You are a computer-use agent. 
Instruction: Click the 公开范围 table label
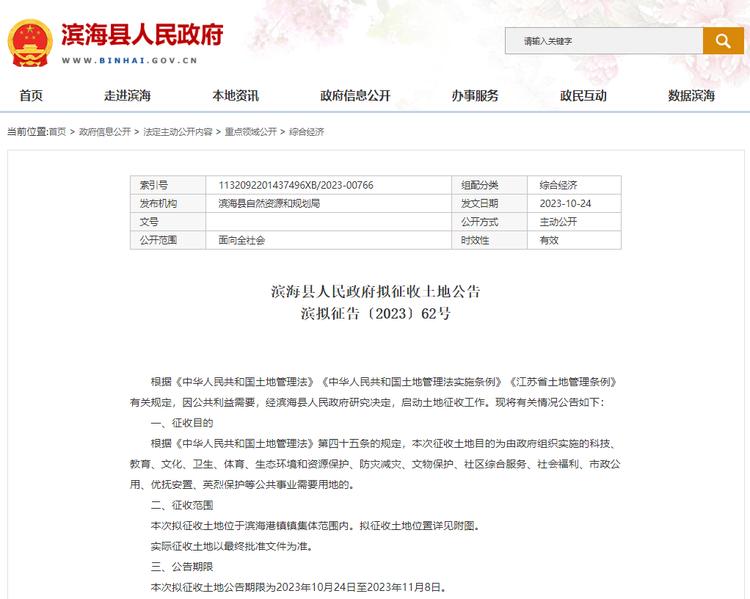[158, 240]
